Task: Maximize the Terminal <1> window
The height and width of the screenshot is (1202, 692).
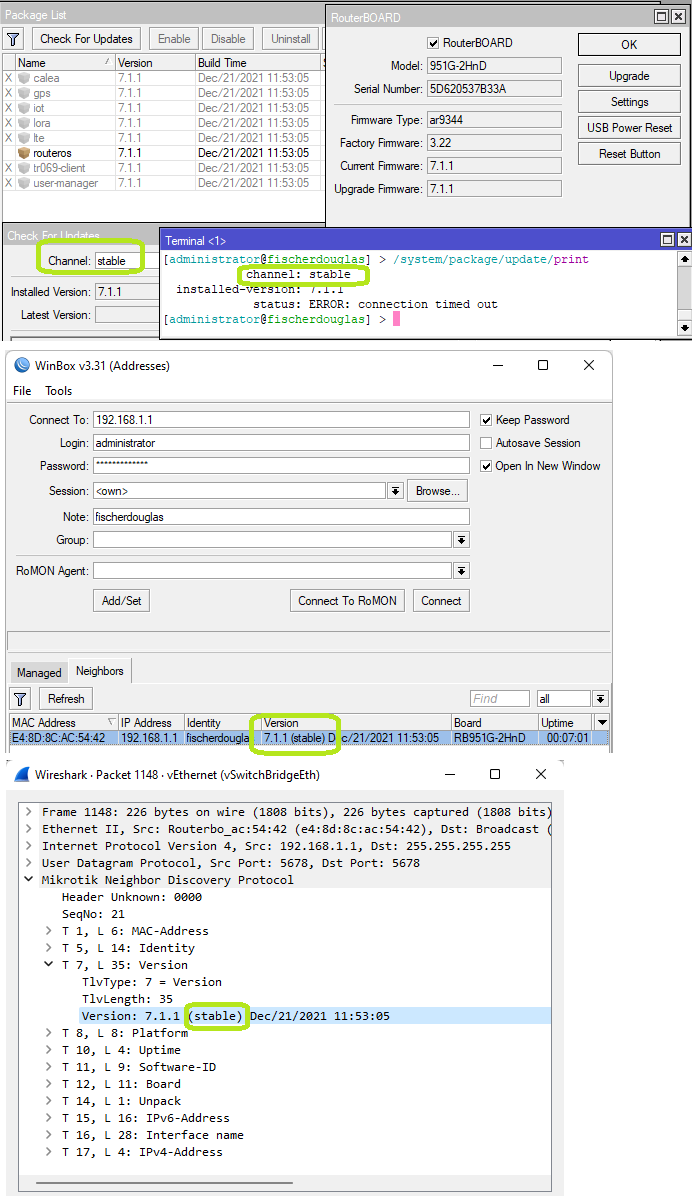Action: tap(668, 240)
